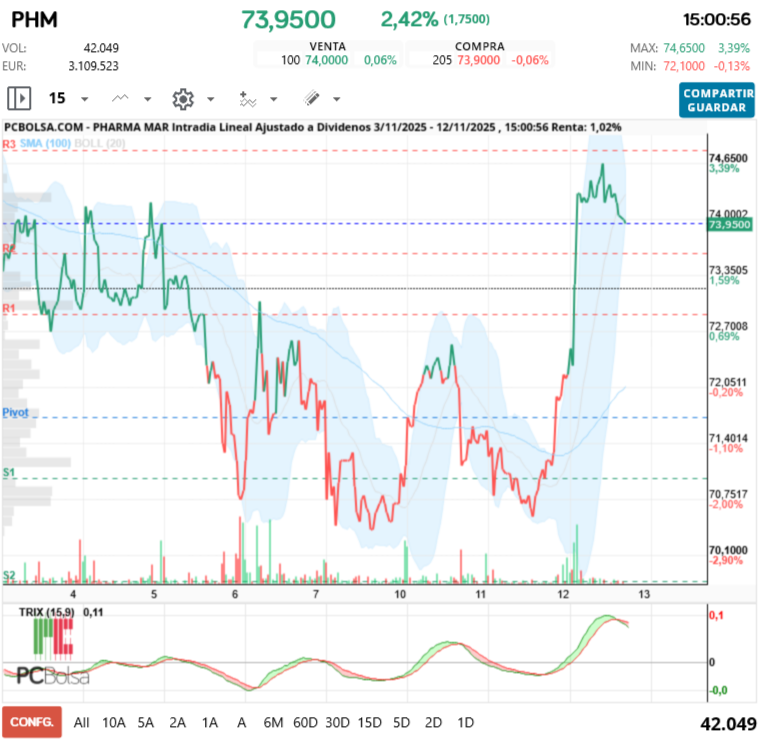Click the MAX value 74,6500
Screen dimensions: 770x743
(684, 48)
